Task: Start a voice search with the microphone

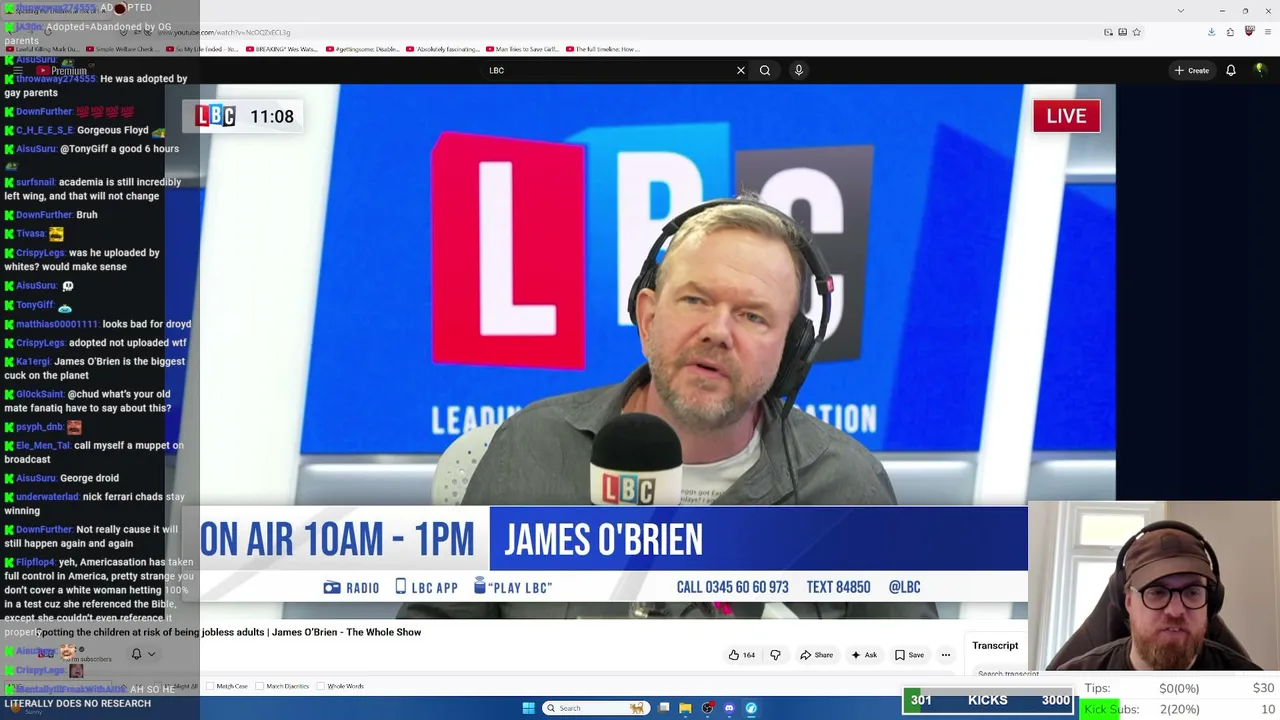Action: (798, 70)
